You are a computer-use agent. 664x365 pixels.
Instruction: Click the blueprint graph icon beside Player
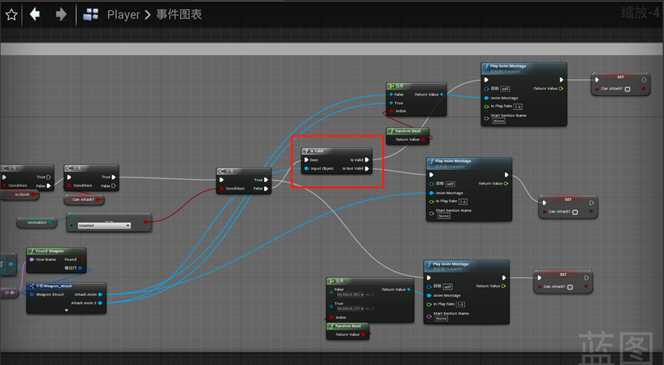click(x=91, y=15)
